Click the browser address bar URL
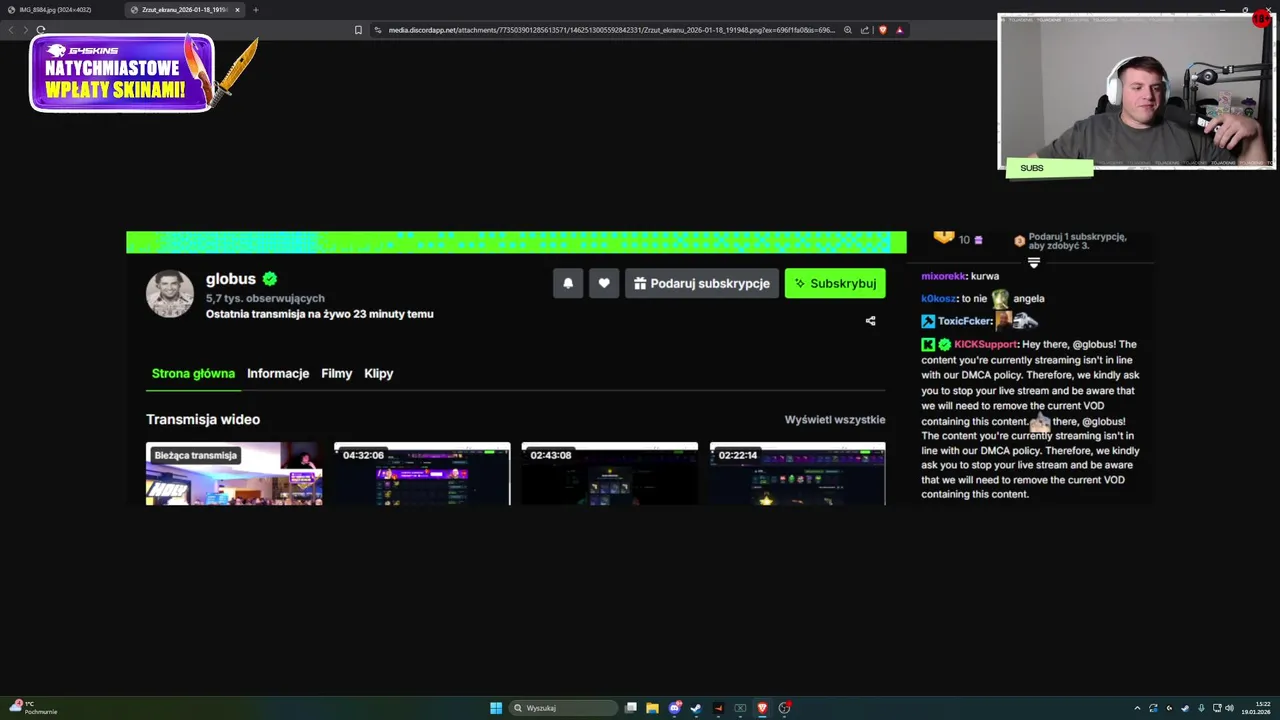This screenshot has height=720, width=1280. pyautogui.click(x=611, y=30)
